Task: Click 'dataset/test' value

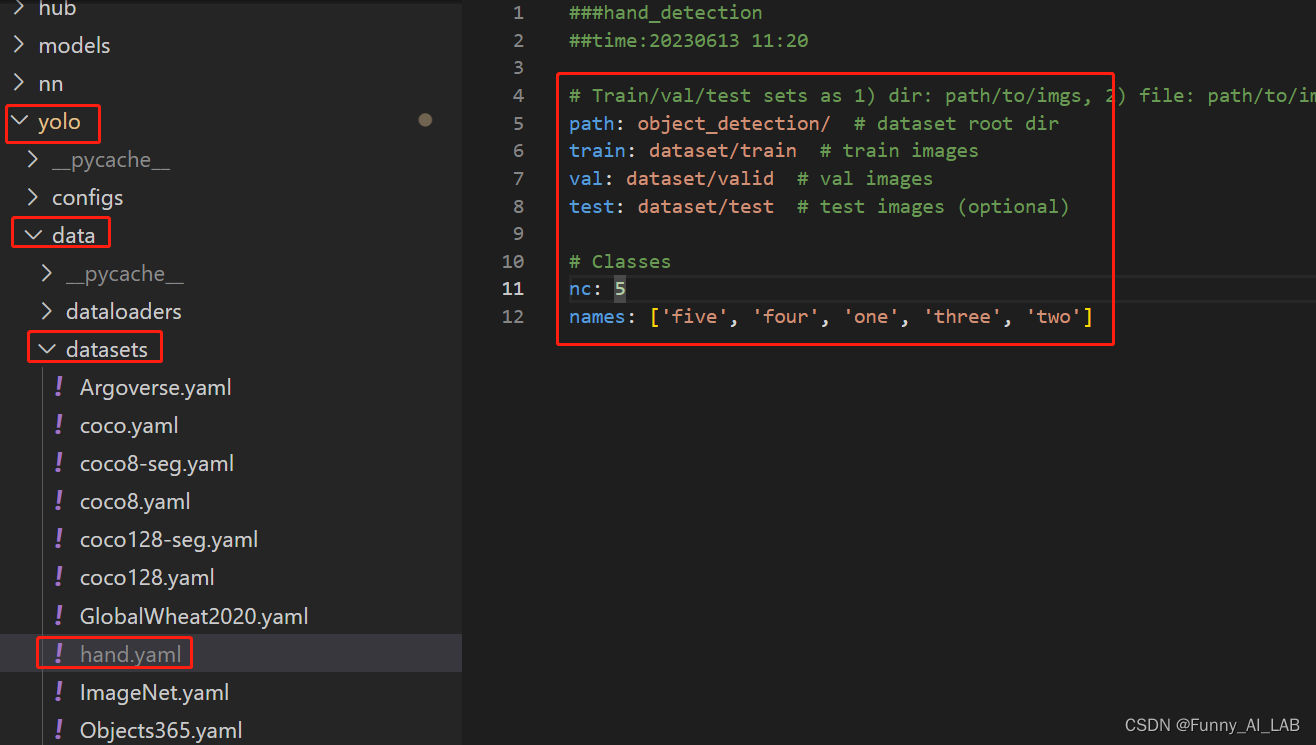Action: click(x=706, y=207)
